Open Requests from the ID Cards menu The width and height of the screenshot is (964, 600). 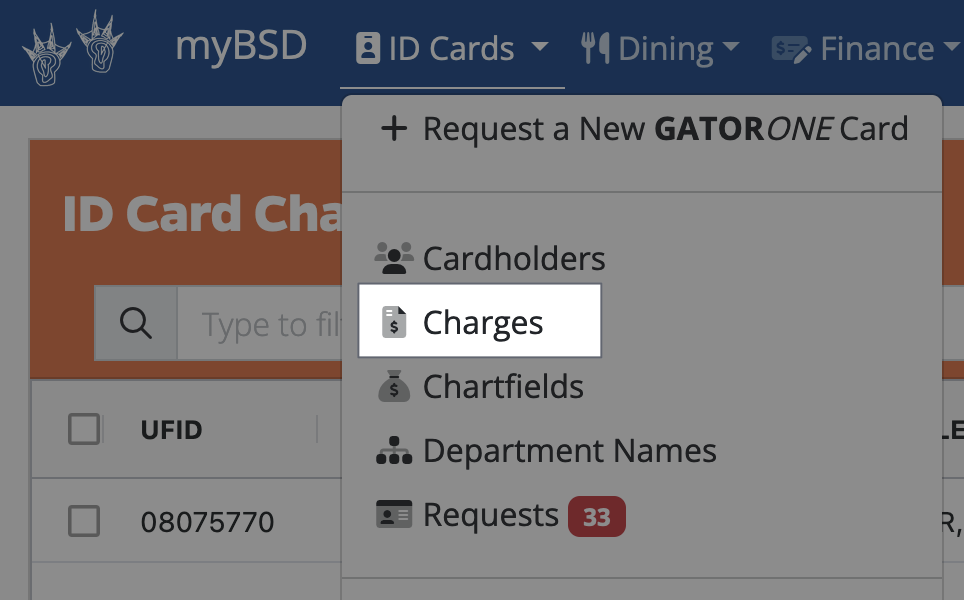(490, 515)
